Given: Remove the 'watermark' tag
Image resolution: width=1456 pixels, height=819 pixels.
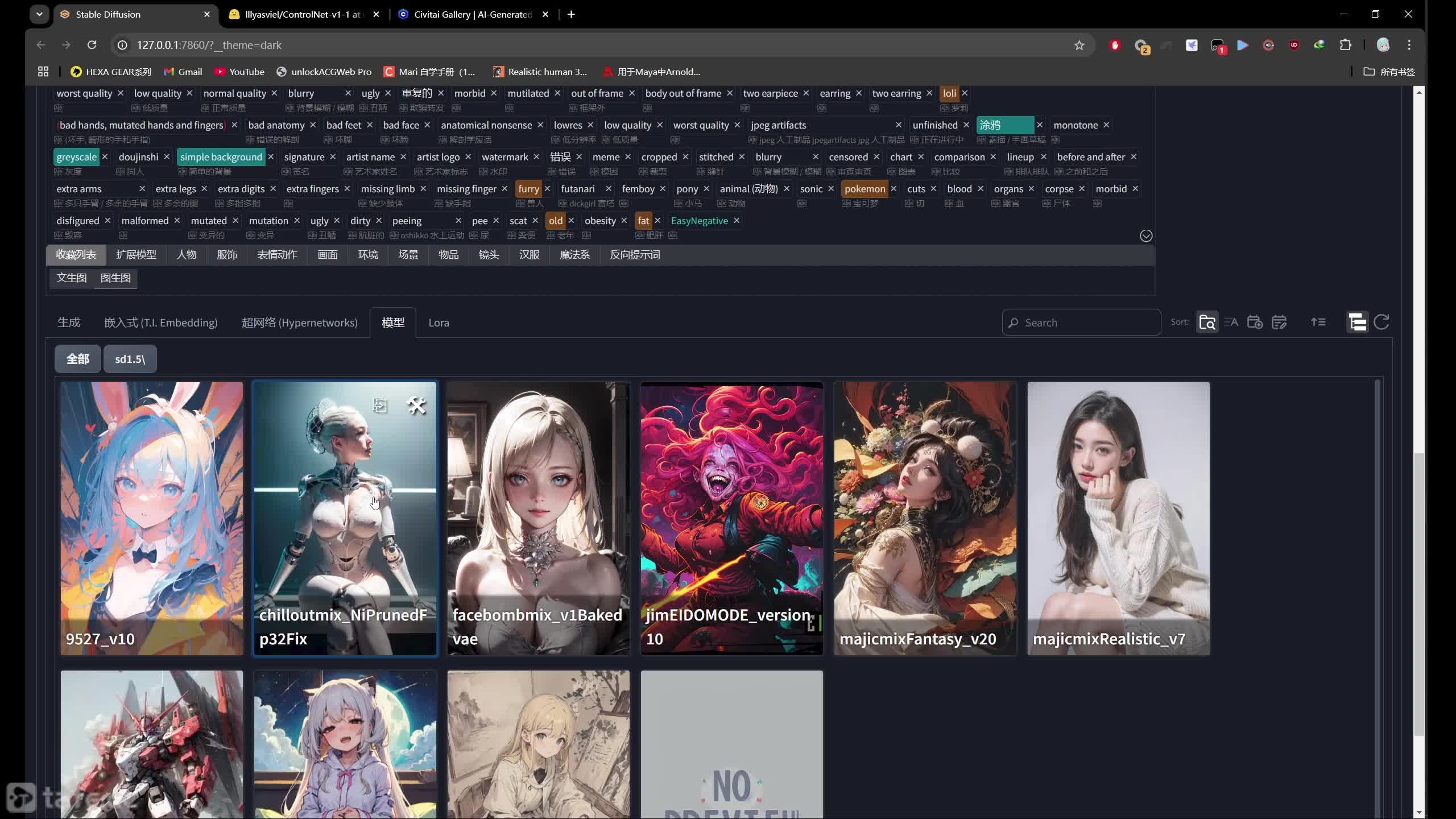Looking at the screenshot, I should (x=536, y=157).
